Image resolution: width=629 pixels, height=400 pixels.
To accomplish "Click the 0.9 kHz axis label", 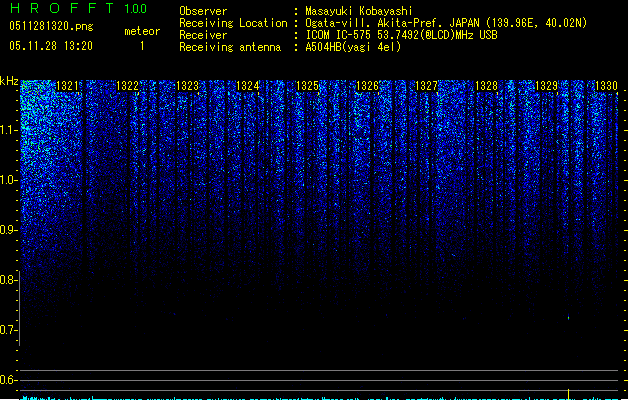I will 8,230.
